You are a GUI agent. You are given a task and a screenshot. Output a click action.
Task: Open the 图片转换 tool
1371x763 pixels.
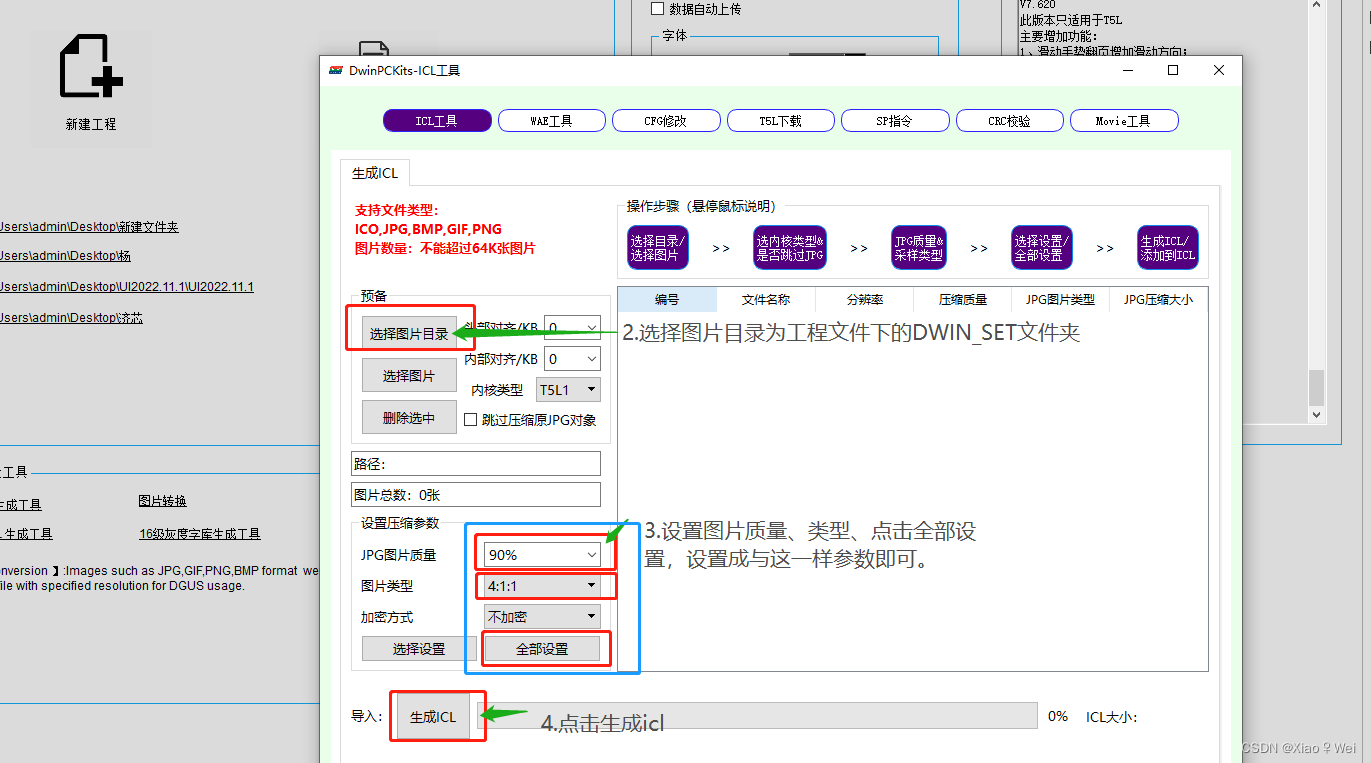162,500
